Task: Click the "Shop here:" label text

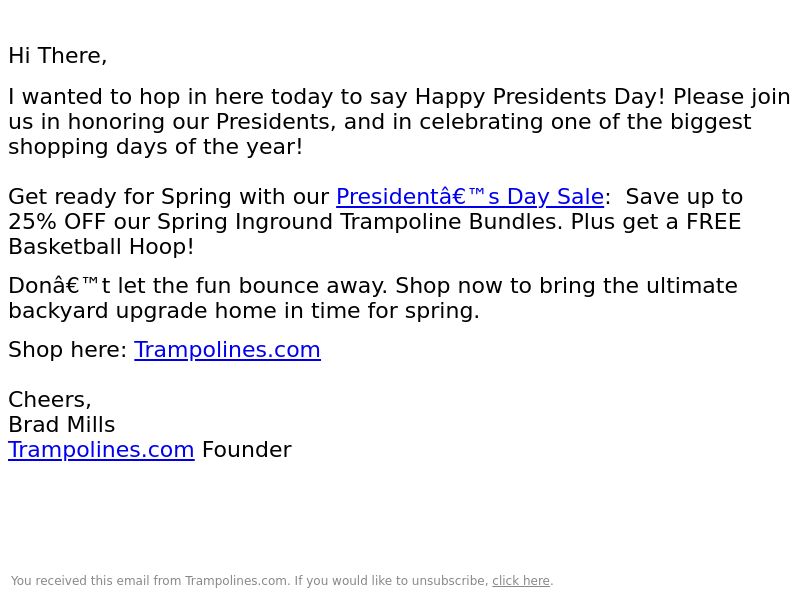Action: (x=67, y=350)
